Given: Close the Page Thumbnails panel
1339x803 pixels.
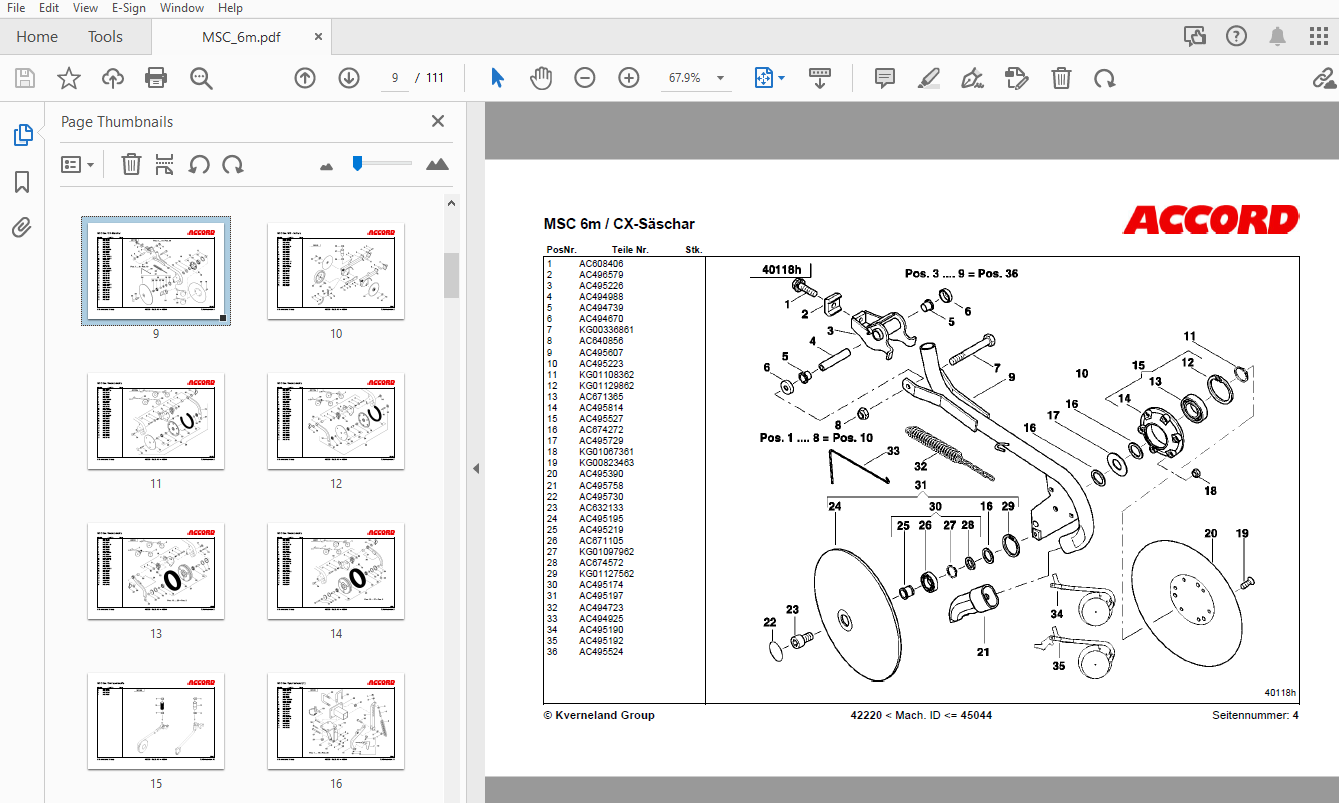Looking at the screenshot, I should (437, 121).
